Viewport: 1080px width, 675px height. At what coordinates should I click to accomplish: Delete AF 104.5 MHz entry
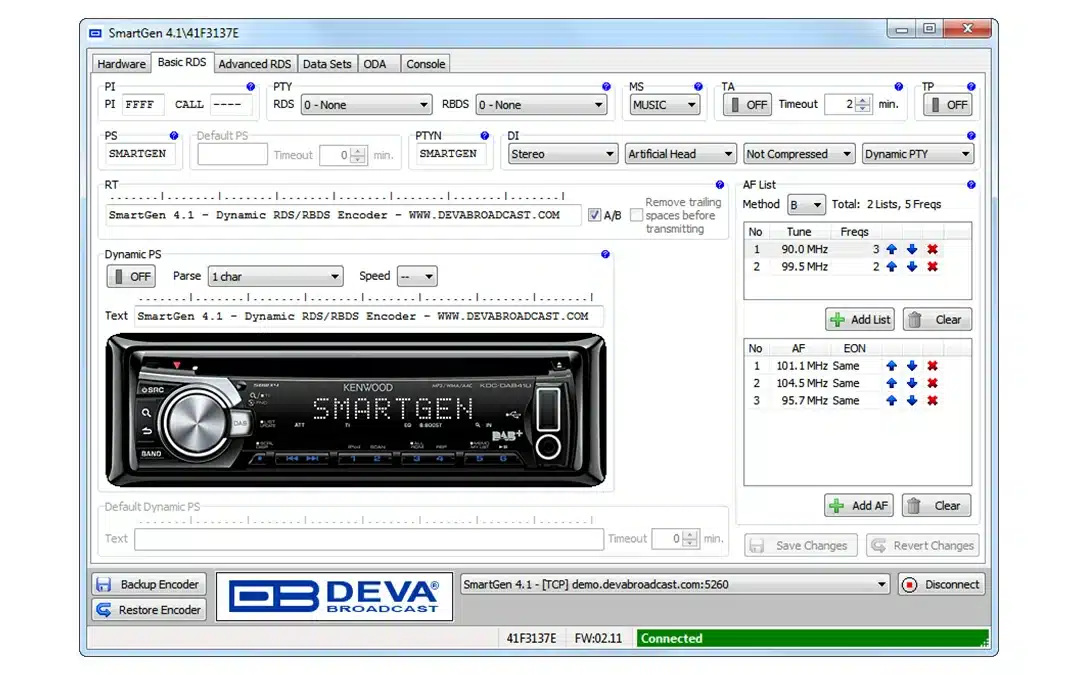tap(933, 383)
